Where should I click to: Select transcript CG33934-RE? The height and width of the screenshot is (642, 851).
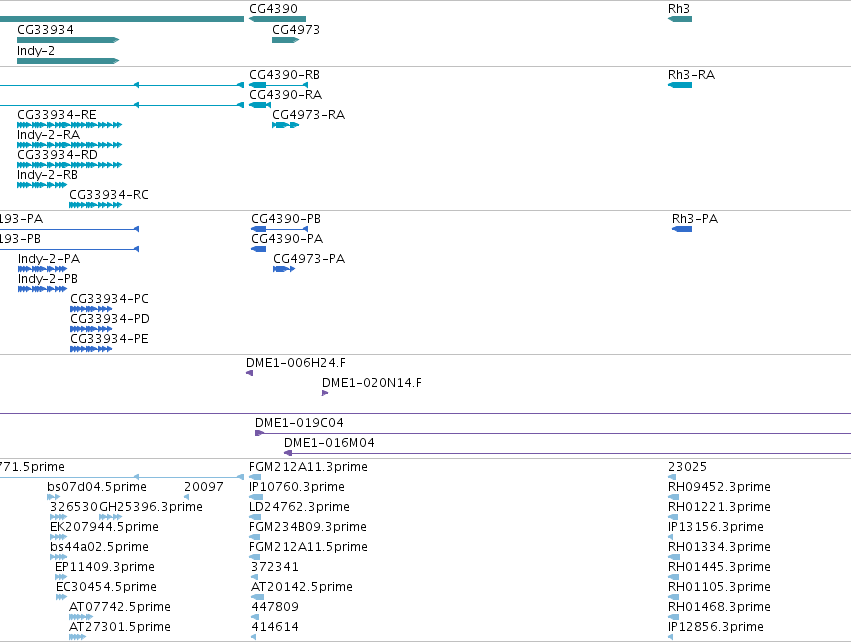[69, 125]
